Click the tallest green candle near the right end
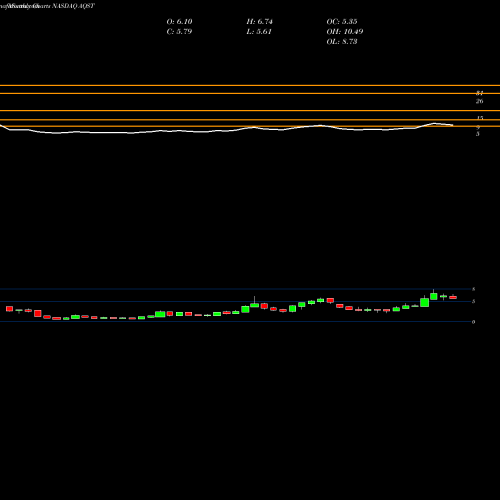Viewport: 500px width, 500px height. click(424, 302)
